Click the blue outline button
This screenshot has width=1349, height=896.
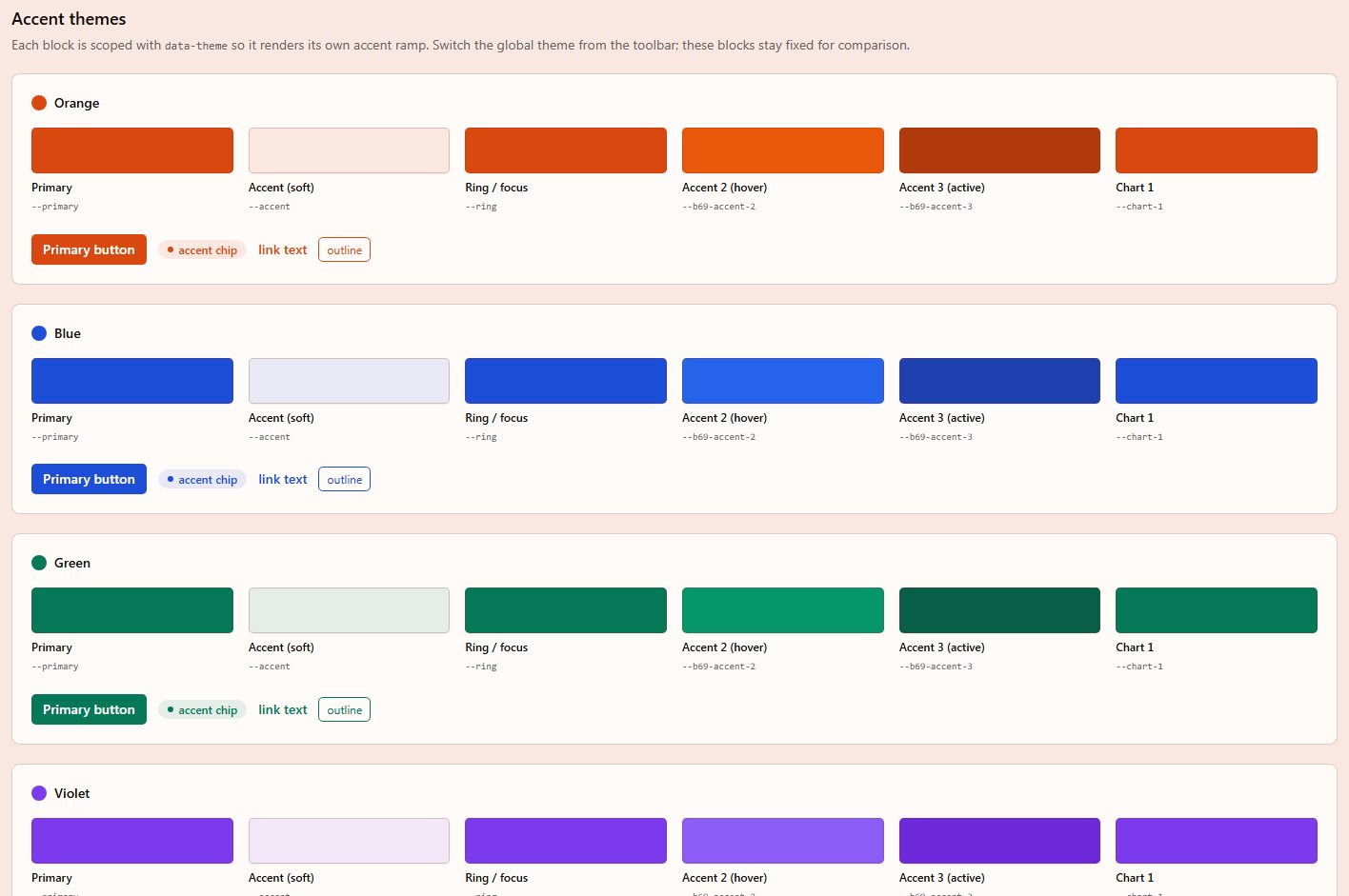click(344, 479)
